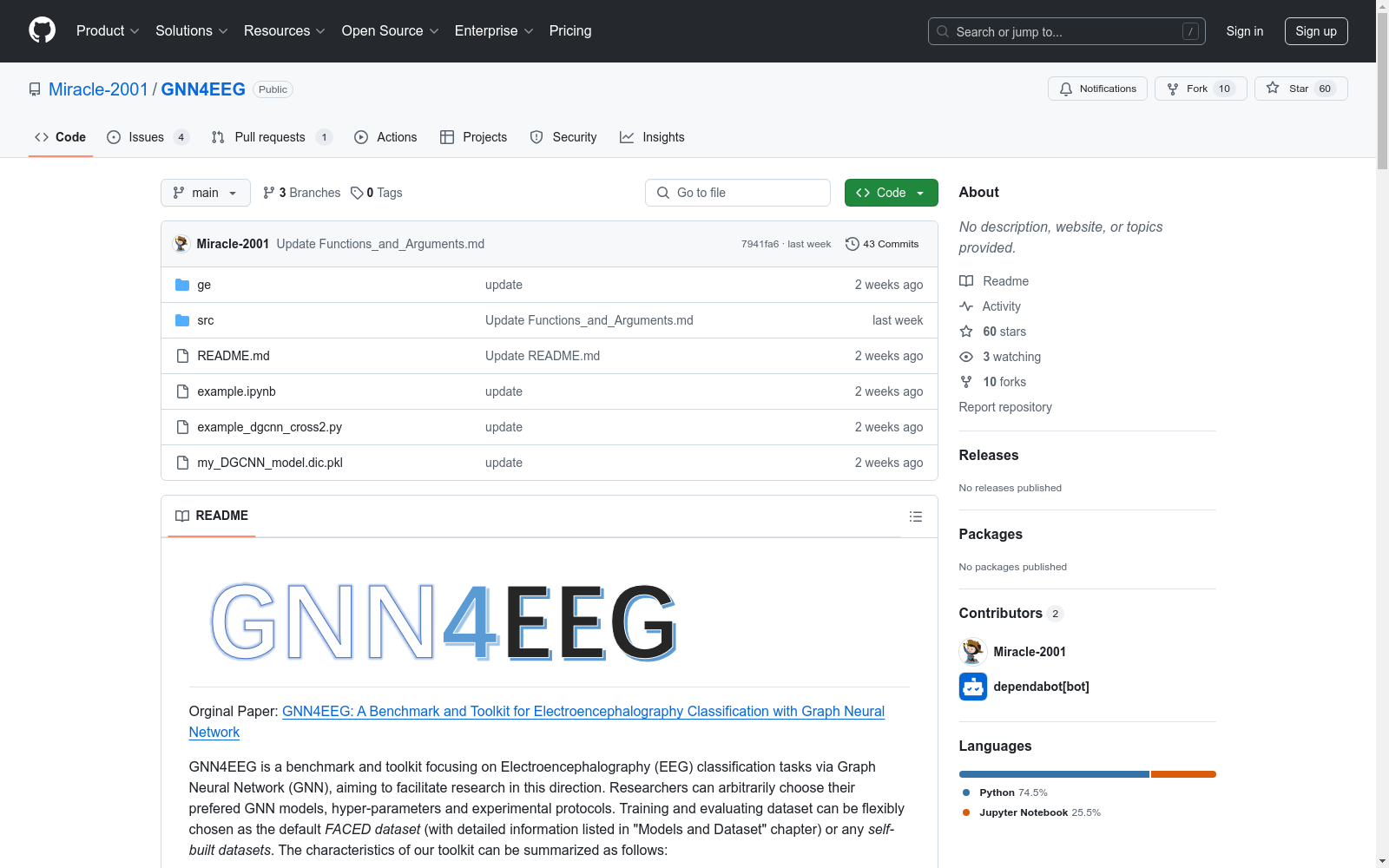1389x868 pixels.
Task: View 43 Commits history
Action: pos(882,244)
